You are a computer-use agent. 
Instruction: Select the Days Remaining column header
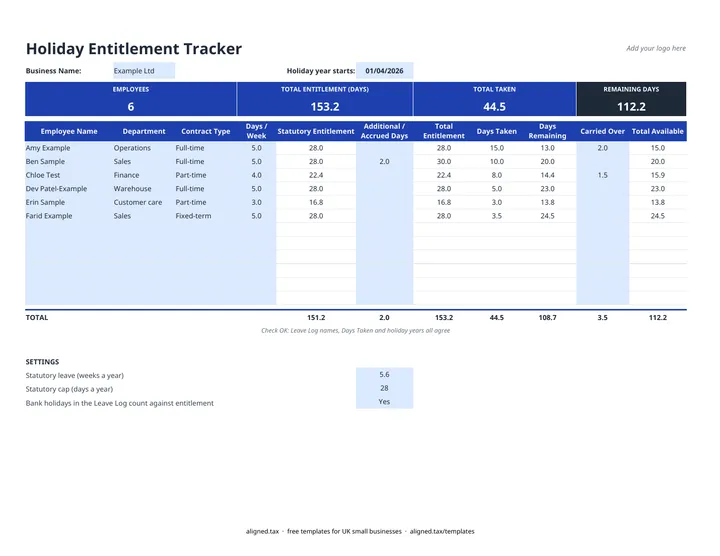pos(547,131)
